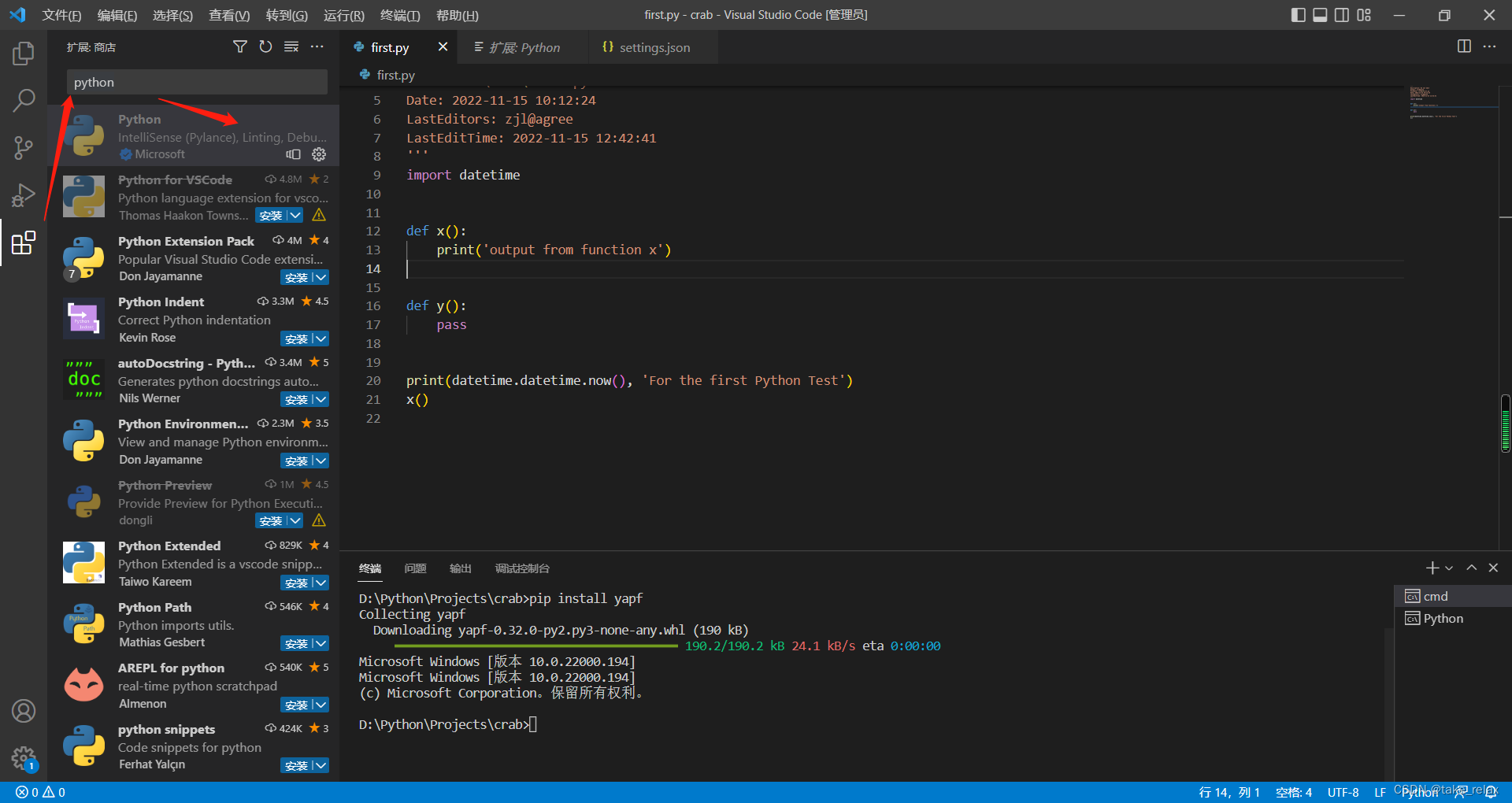Open the Extensions view icon
The width and height of the screenshot is (1512, 803).
pyautogui.click(x=24, y=242)
